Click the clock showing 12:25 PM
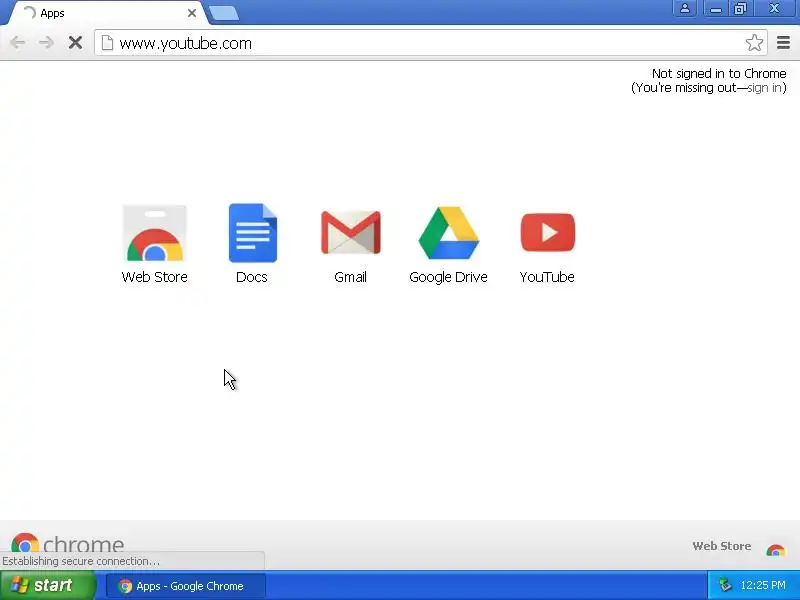 pyautogui.click(x=763, y=585)
